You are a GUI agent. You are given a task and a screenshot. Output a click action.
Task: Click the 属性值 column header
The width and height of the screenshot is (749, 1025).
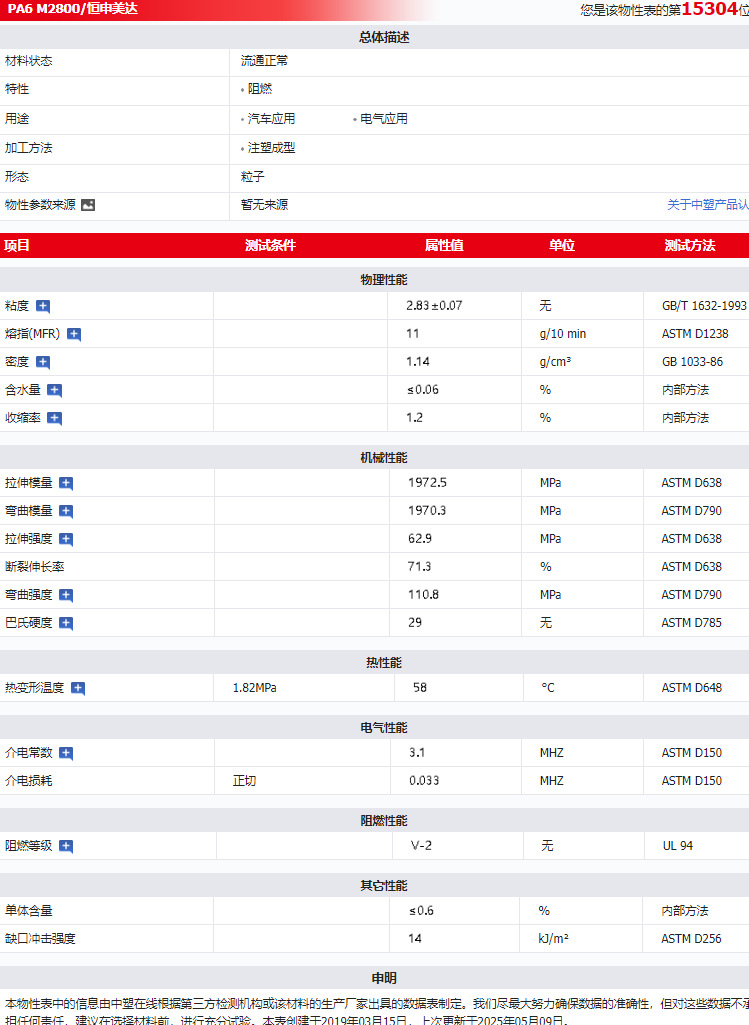pyautogui.click(x=444, y=246)
